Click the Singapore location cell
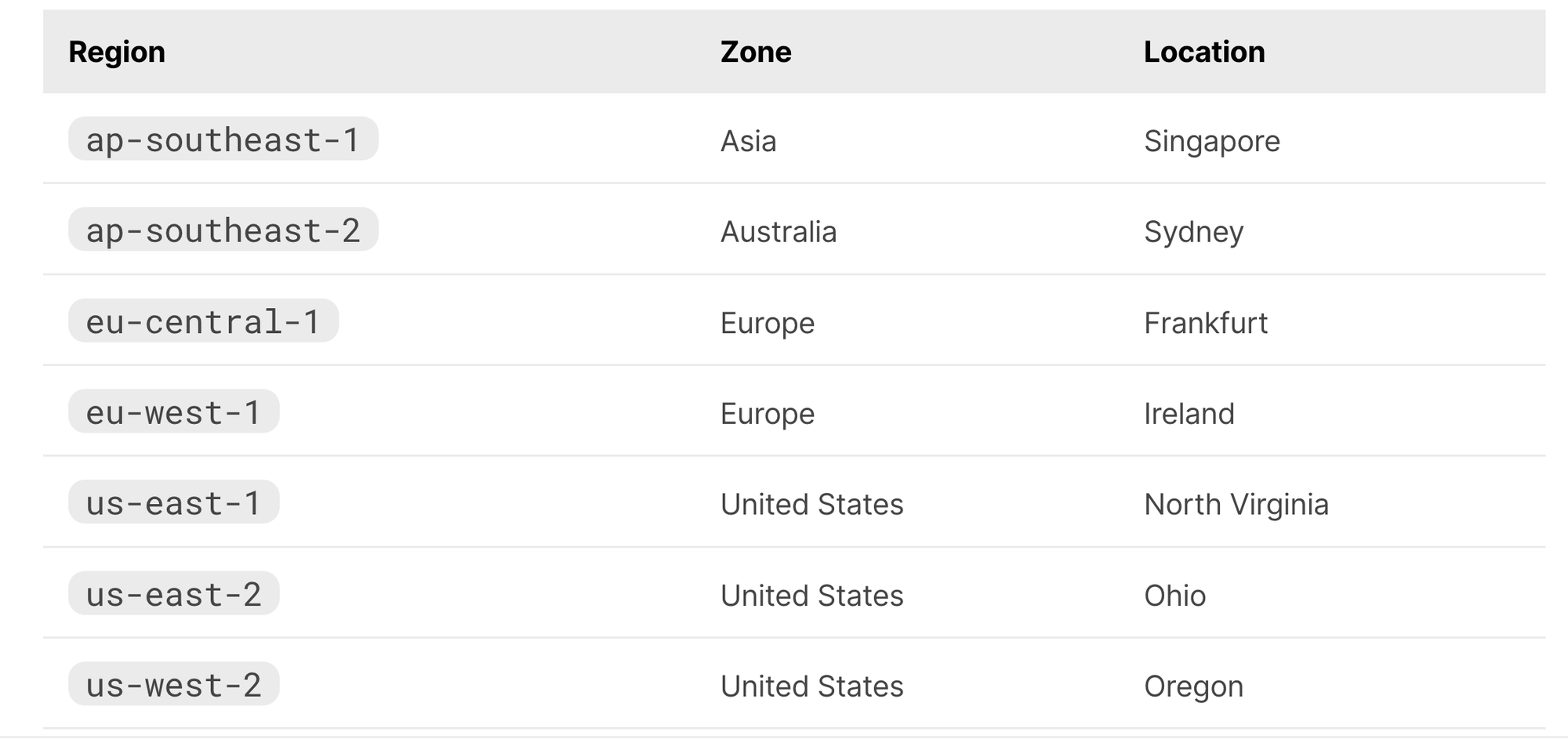Screen dimensions: 1568x739 tap(1211, 141)
